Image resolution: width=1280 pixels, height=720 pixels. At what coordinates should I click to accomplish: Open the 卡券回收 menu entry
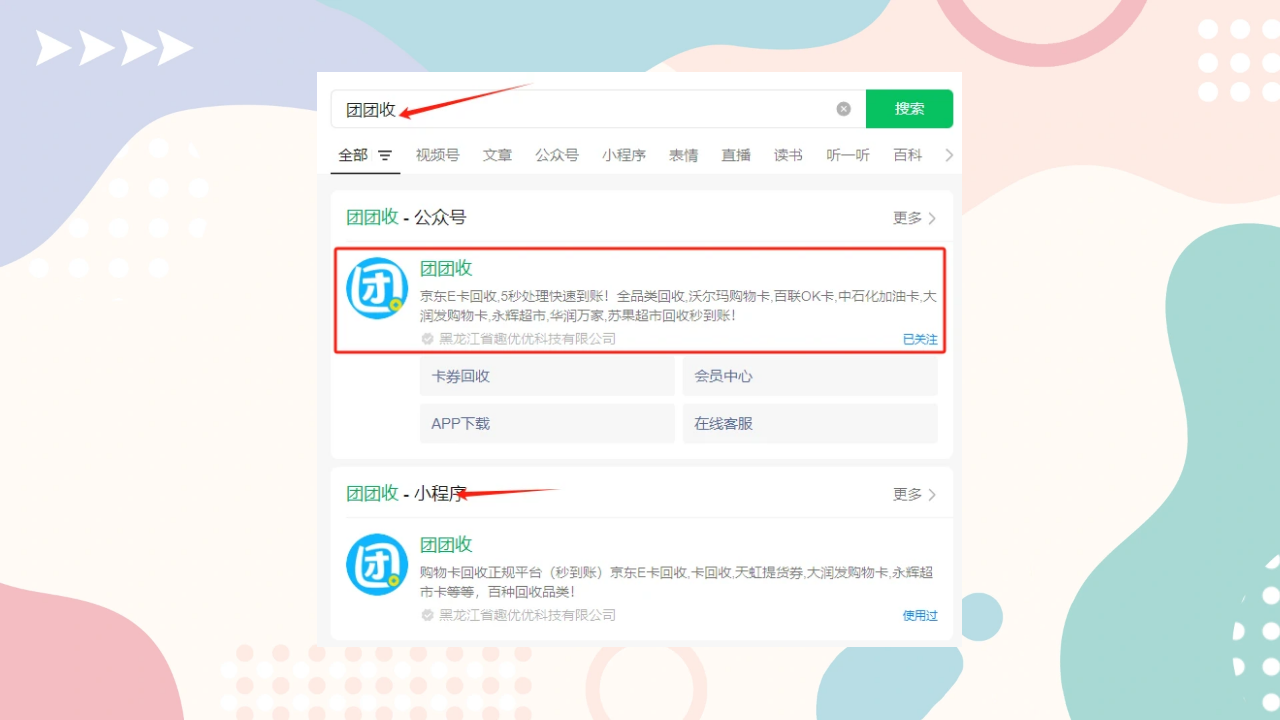547,376
